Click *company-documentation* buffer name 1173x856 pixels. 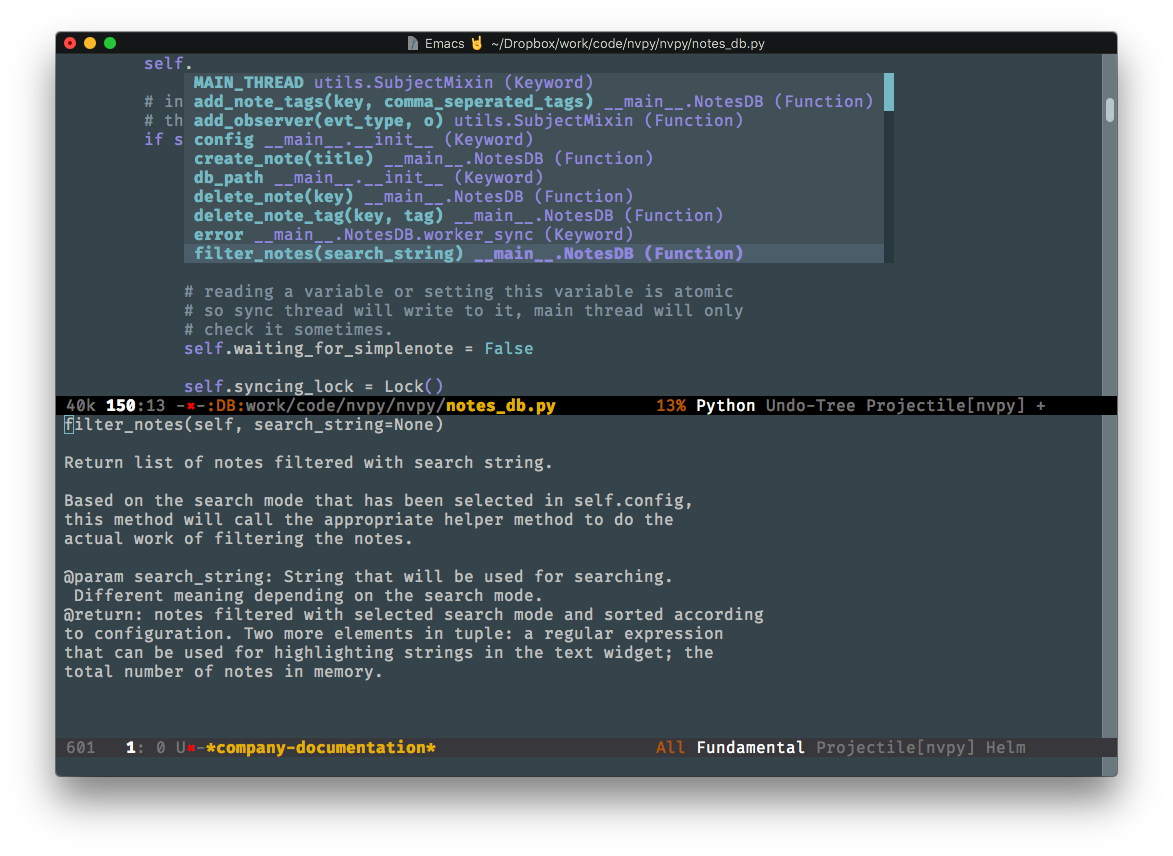tap(320, 748)
